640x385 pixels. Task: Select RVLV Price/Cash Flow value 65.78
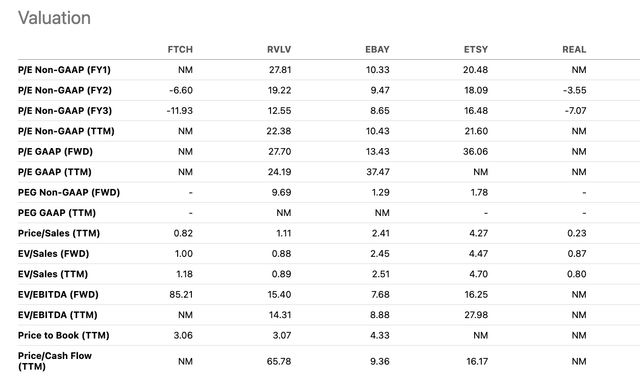coord(279,361)
